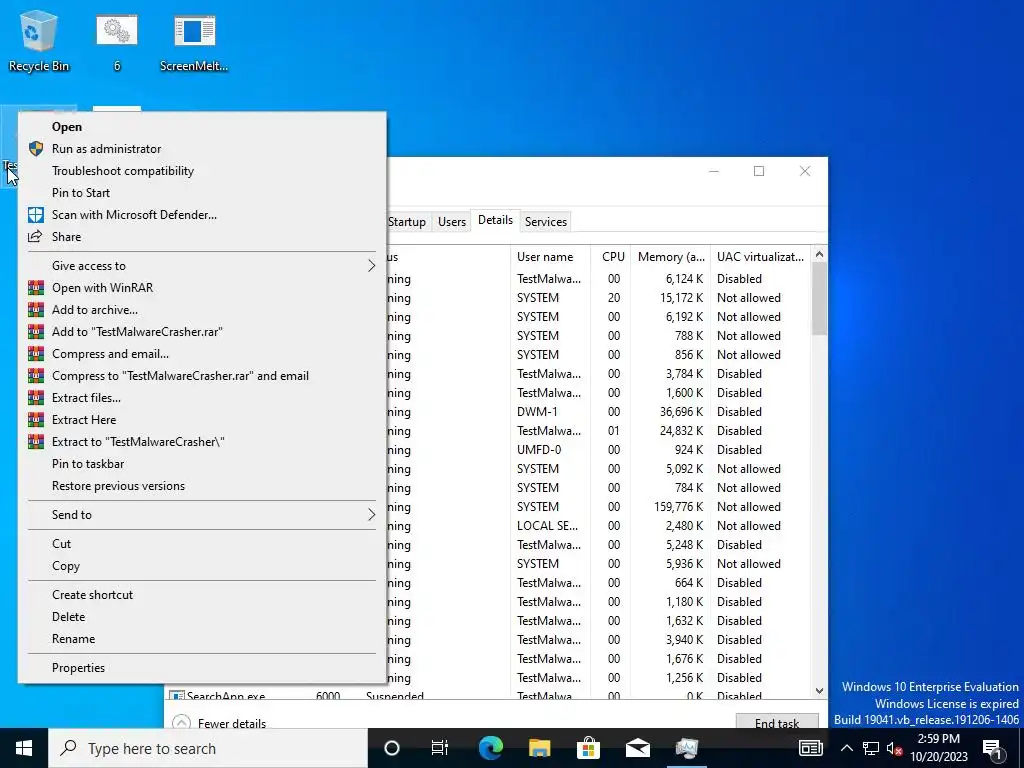Image resolution: width=1024 pixels, height=768 pixels.
Task: Switch to the Users tab
Action: point(452,222)
